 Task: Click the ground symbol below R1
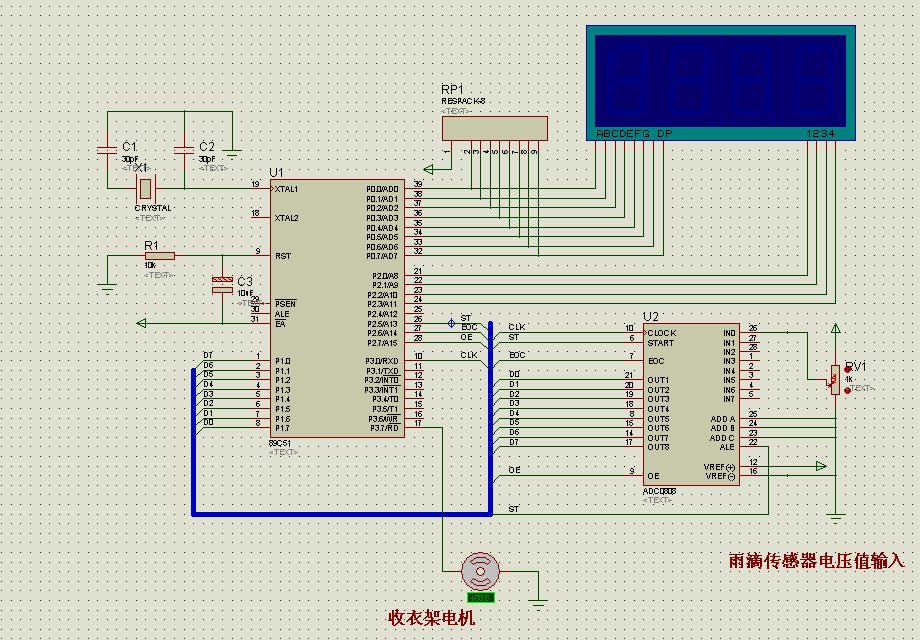(107, 289)
